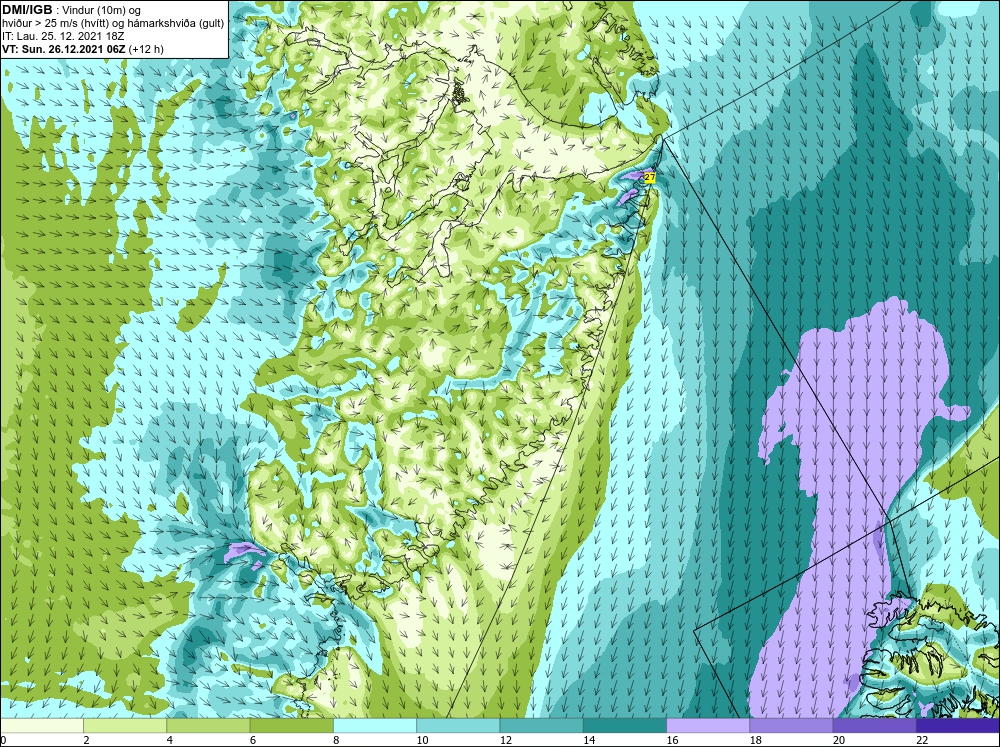Select the 16–18 m/s light purple legend swatch
The width and height of the screenshot is (1000, 747).
[708, 726]
